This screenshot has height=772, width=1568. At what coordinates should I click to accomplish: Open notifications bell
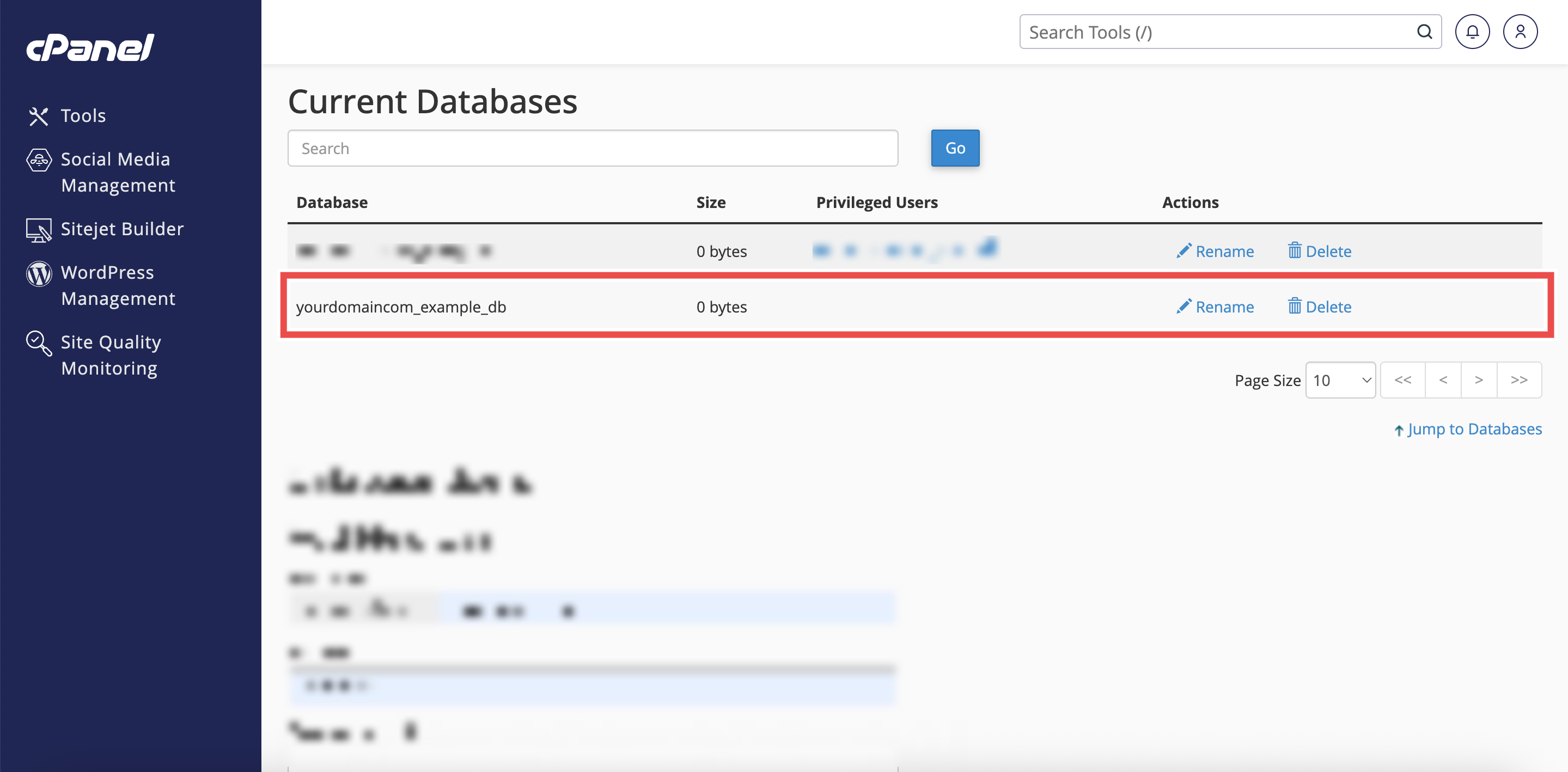coord(1473,32)
